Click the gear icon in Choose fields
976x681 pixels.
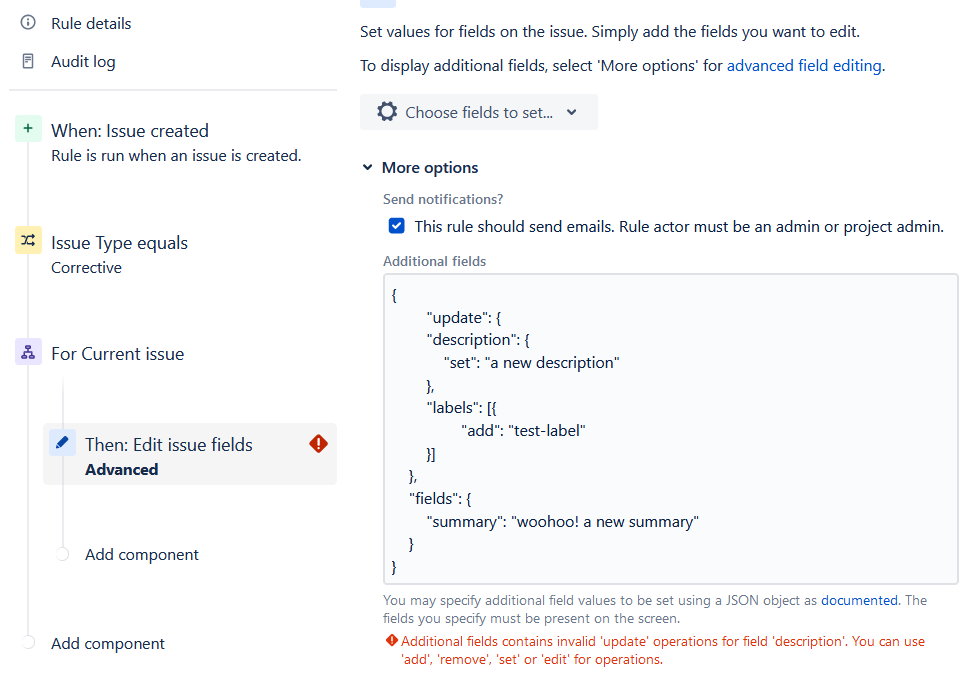(387, 112)
